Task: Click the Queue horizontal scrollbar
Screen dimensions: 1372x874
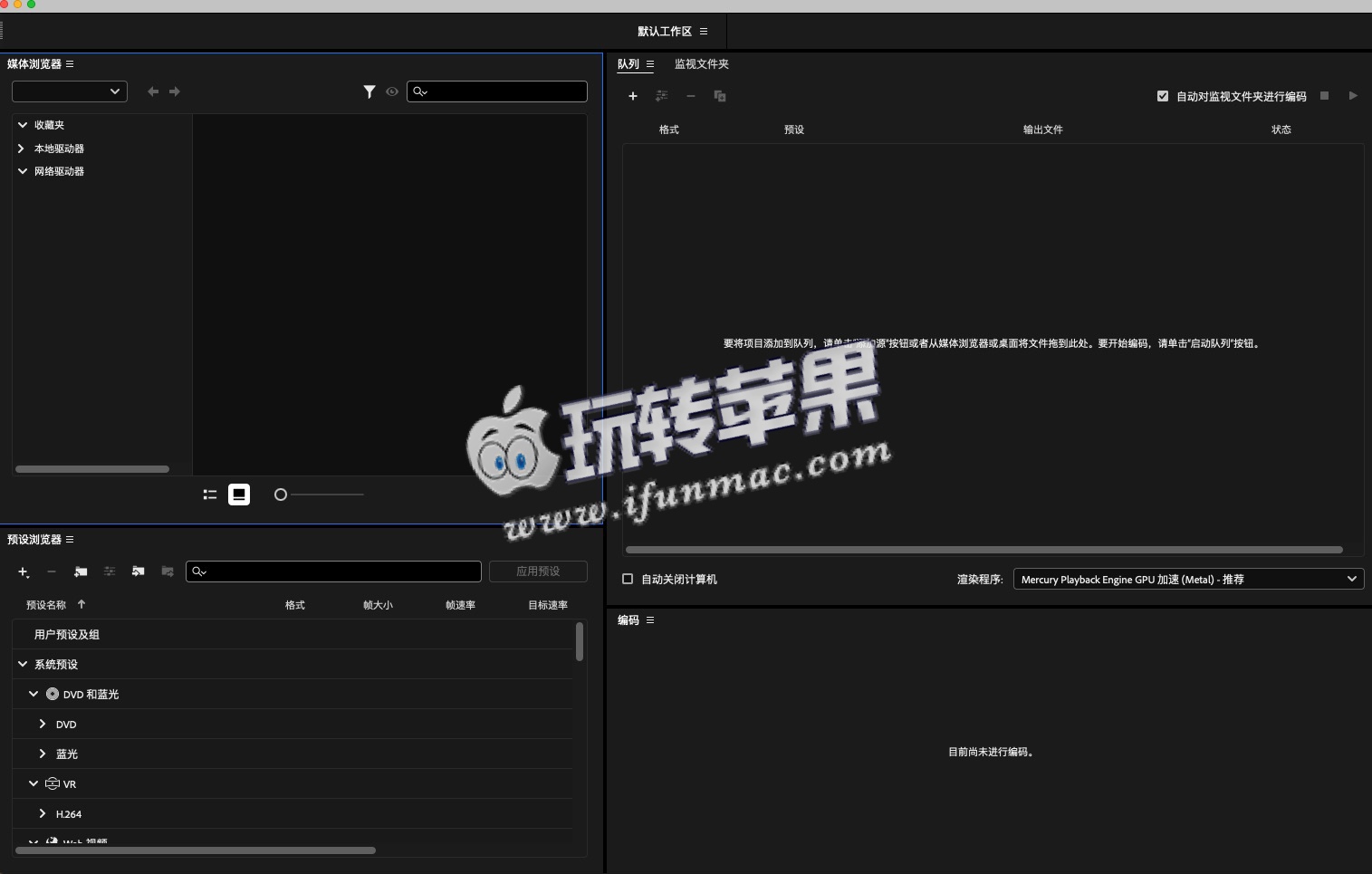Action: tap(984, 550)
